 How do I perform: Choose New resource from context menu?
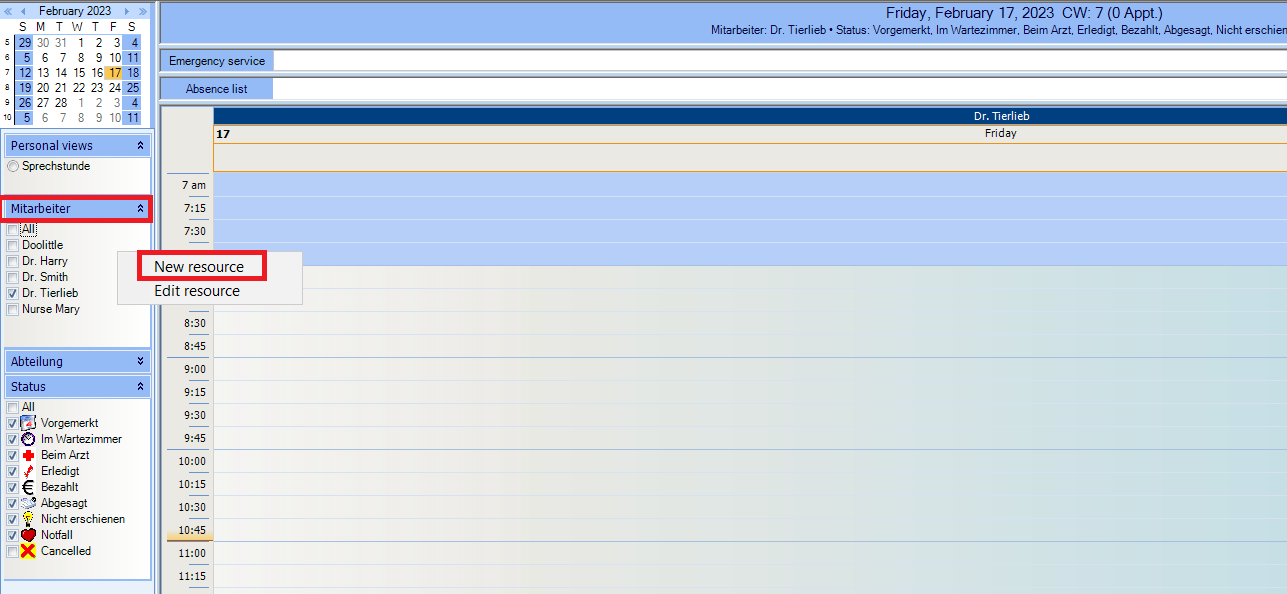[199, 267]
